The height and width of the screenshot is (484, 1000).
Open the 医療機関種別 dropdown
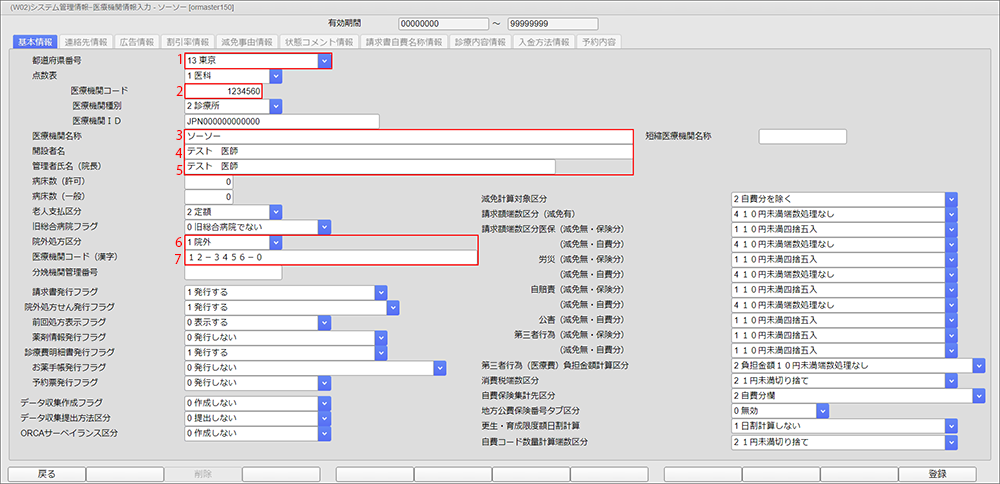(275, 106)
